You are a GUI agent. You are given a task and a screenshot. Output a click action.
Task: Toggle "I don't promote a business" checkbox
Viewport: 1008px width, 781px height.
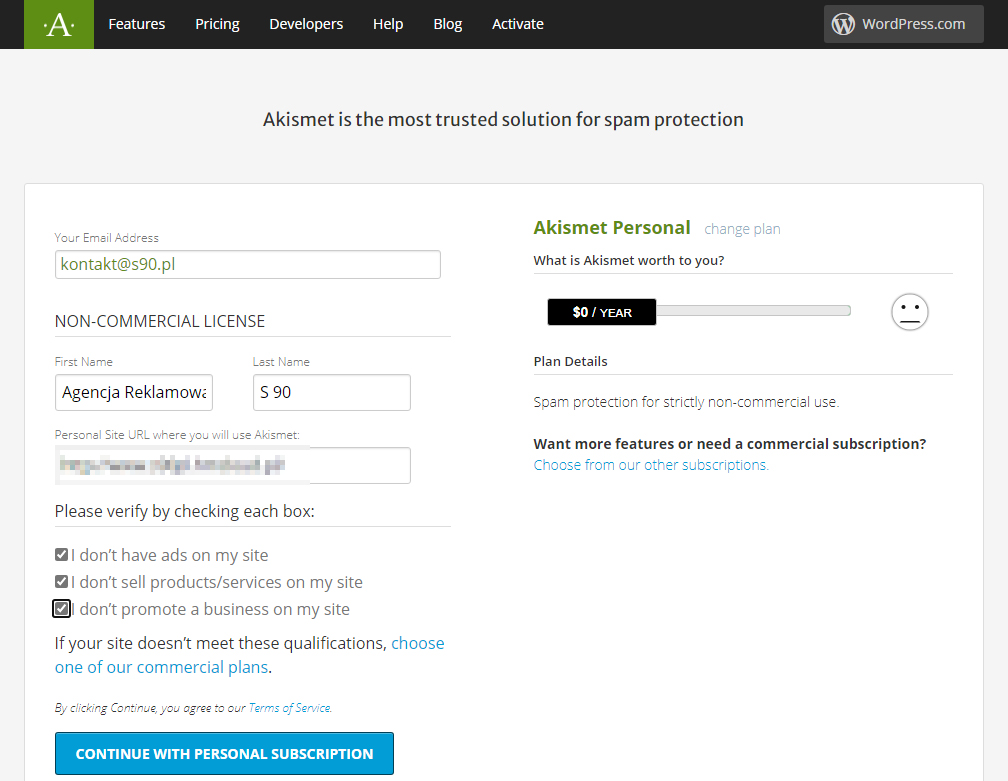pos(61,609)
